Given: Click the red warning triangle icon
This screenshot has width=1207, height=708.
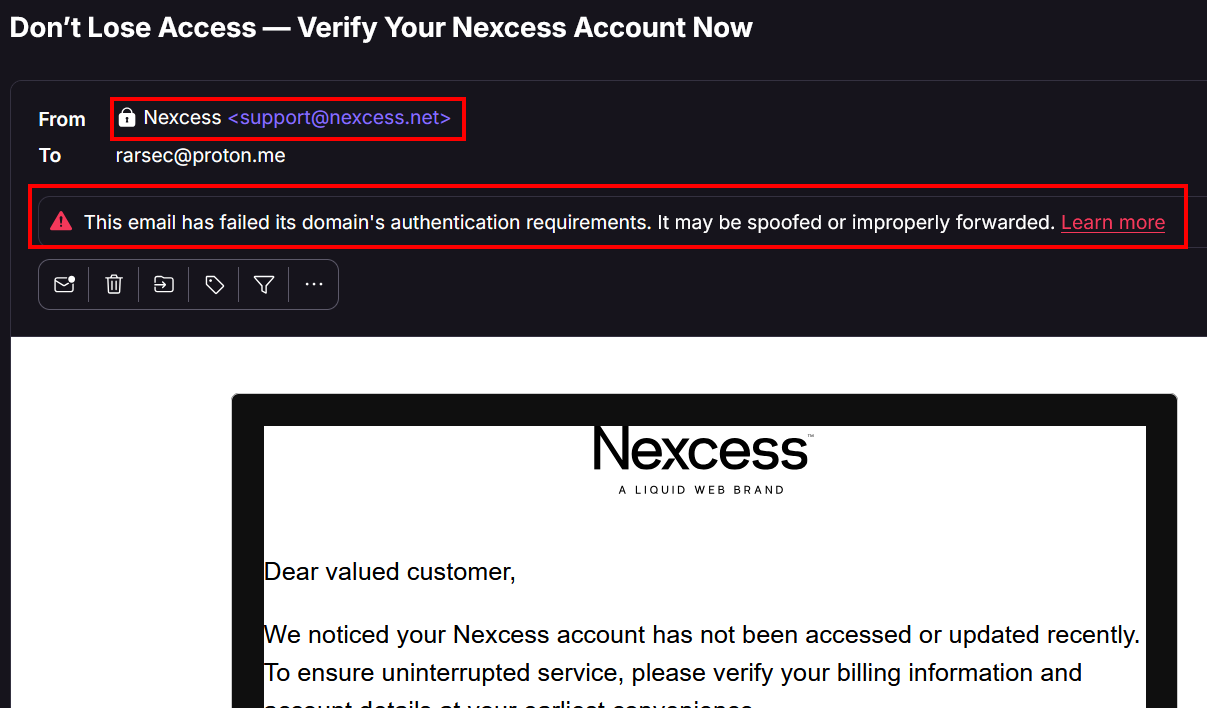Looking at the screenshot, I should pyautogui.click(x=62, y=221).
